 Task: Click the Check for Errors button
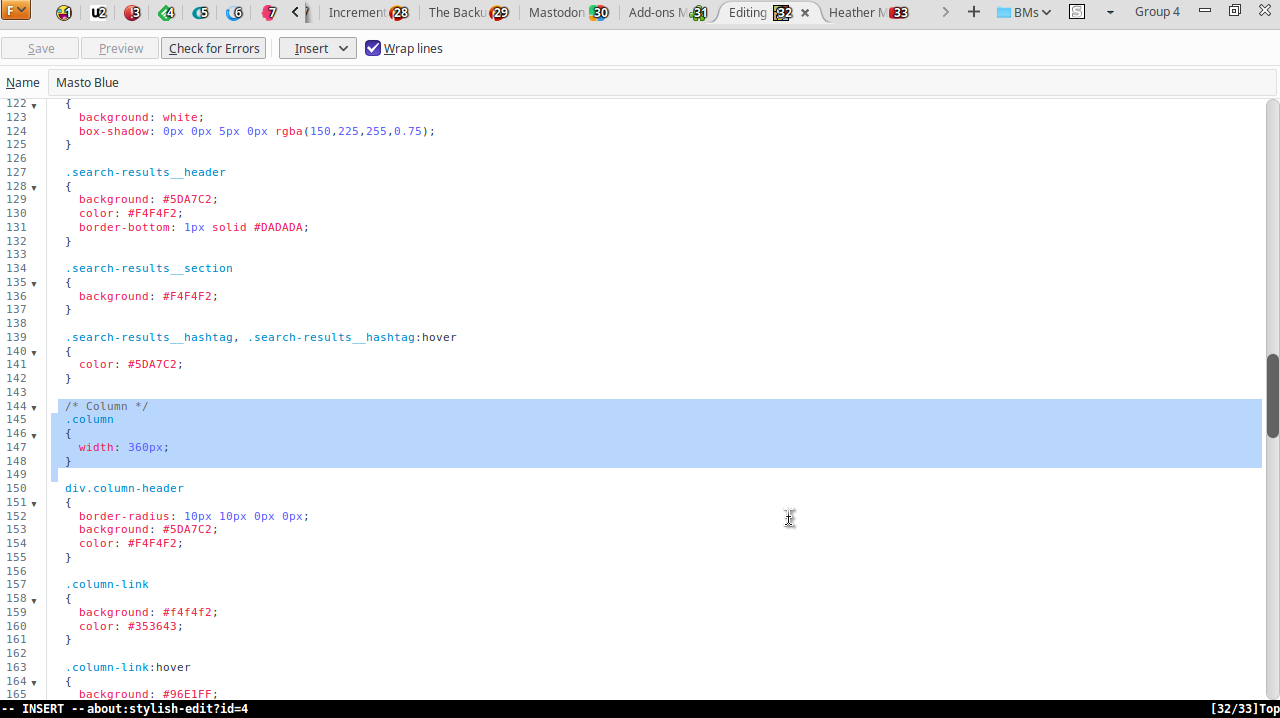click(x=214, y=48)
